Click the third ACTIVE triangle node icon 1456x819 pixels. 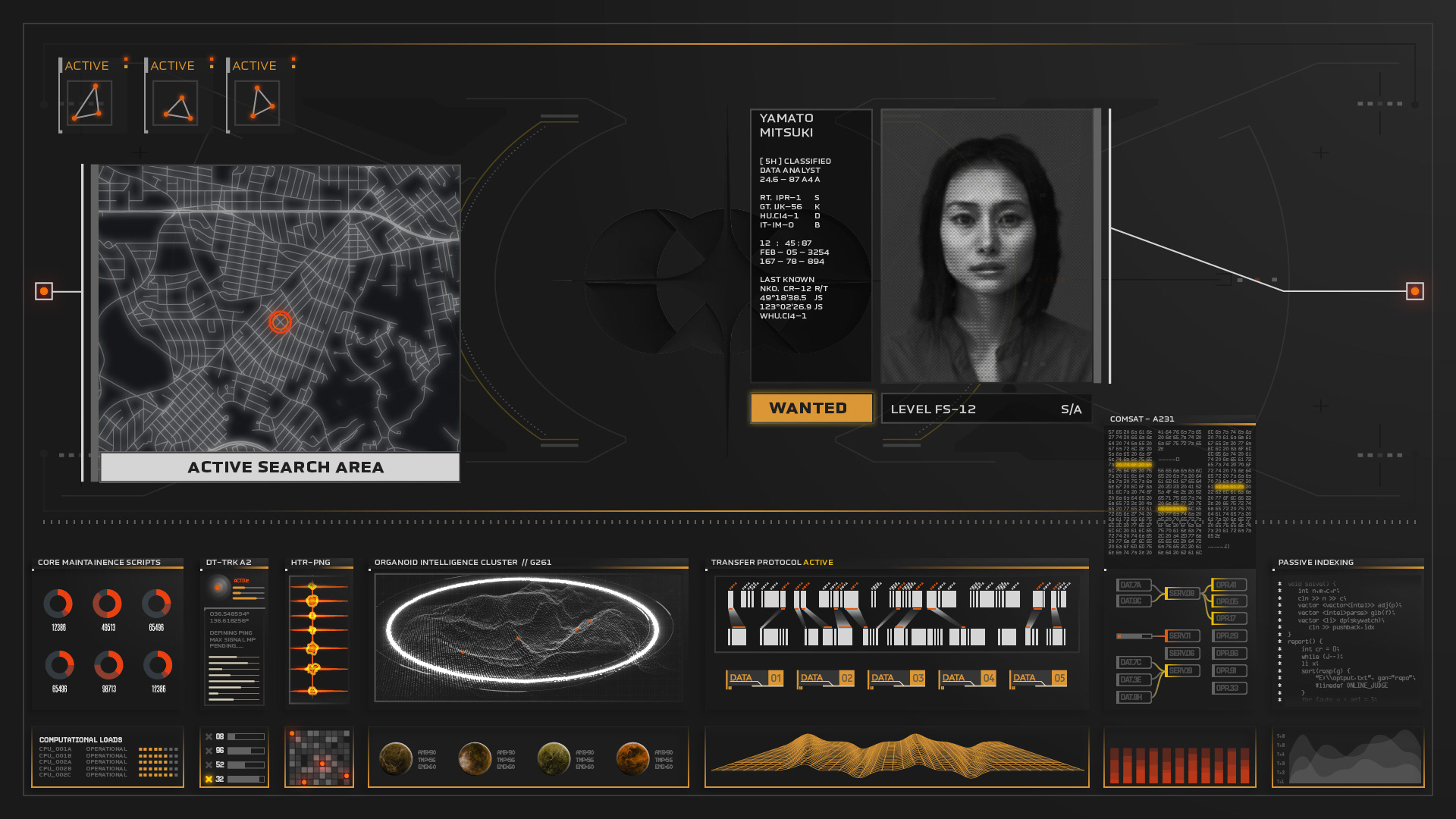point(257,103)
